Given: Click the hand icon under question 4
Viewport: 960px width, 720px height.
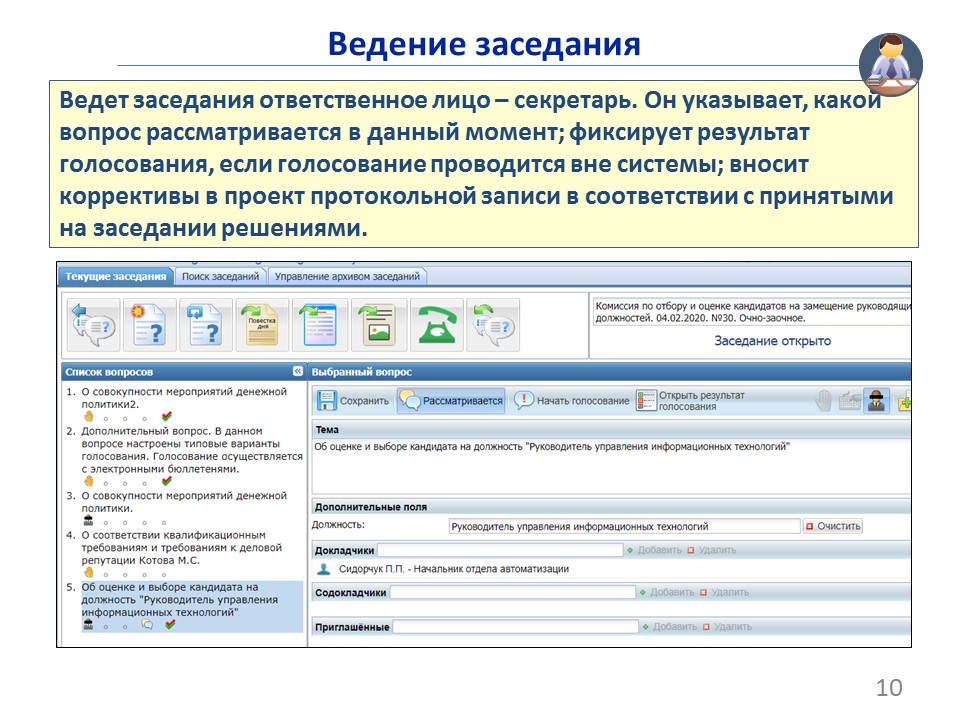Looking at the screenshot, I should click(89, 572).
